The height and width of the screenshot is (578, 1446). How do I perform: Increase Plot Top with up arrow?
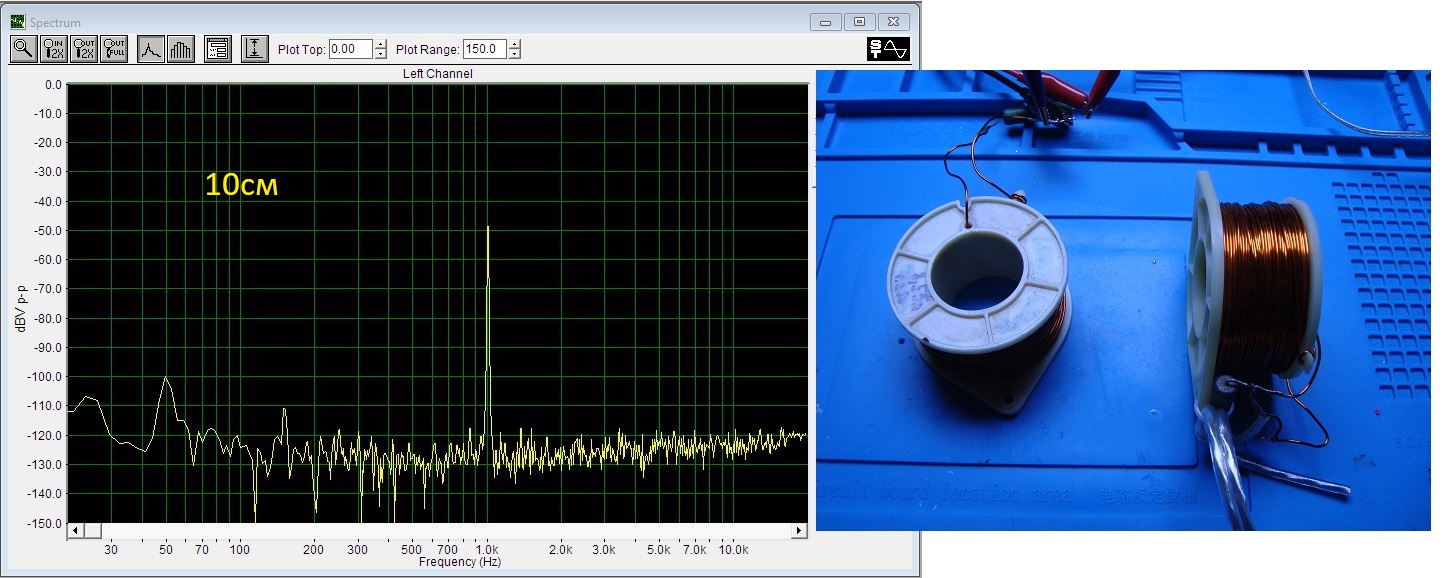pyautogui.click(x=380, y=44)
